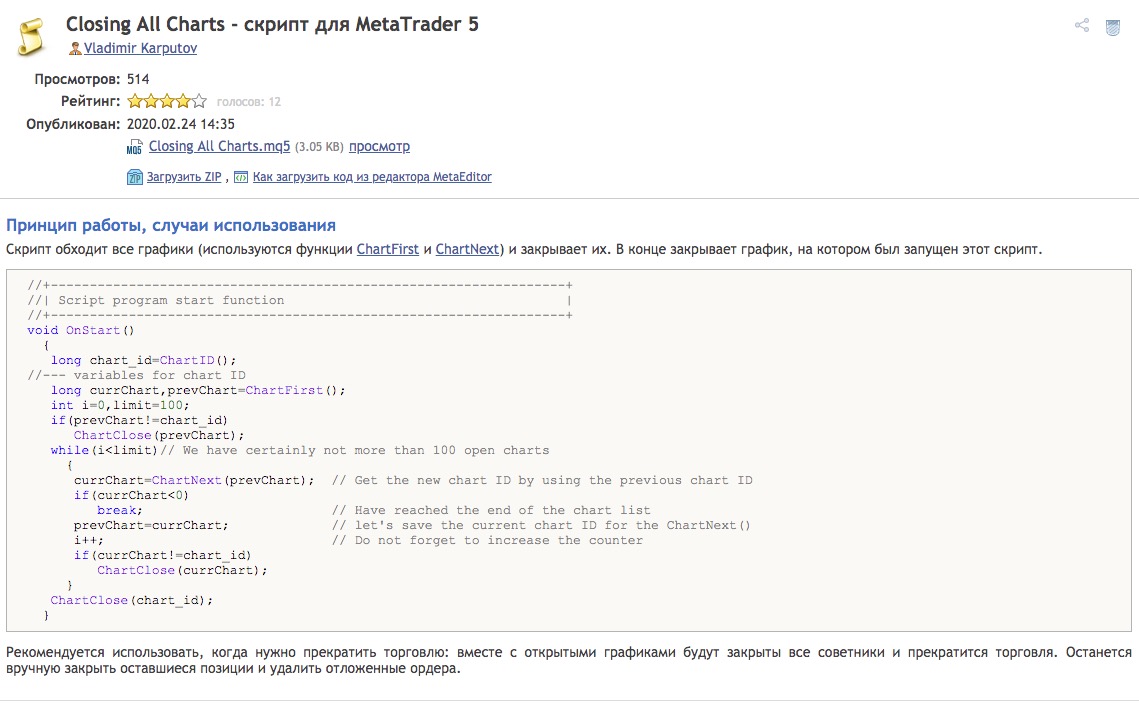
Task: Click the bookmark icon beside share
Action: coord(1112,28)
